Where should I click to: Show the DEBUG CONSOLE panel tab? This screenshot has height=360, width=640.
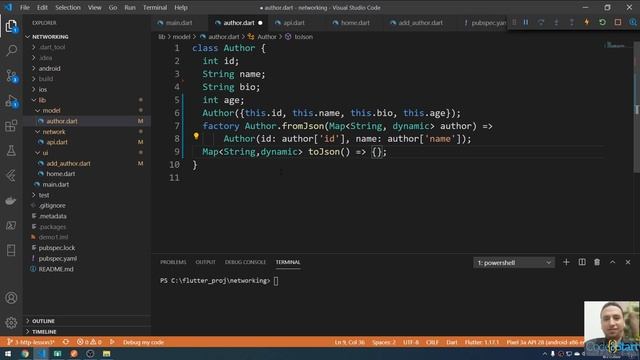[x=245, y=262]
